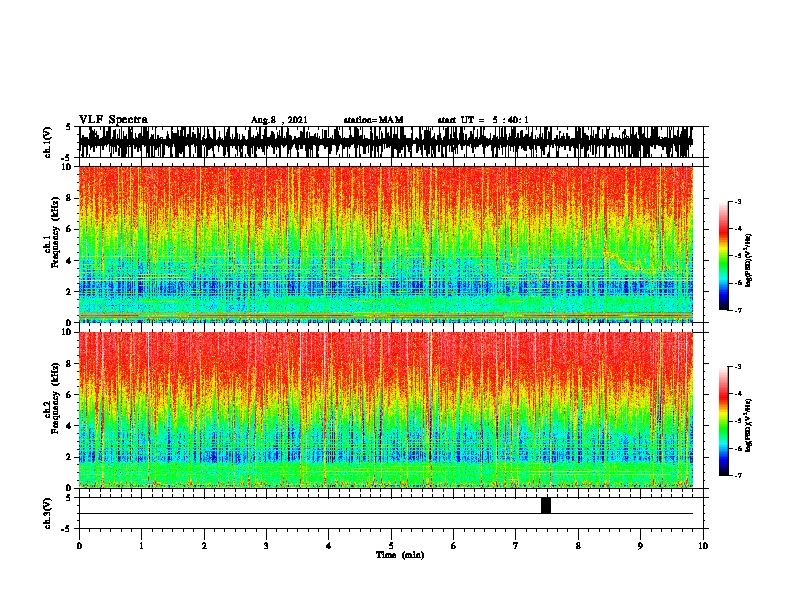Image resolution: width=792 pixels, height=612 pixels.
Task: Click the "-3" label on ch.2 color bar
Action: (x=738, y=367)
